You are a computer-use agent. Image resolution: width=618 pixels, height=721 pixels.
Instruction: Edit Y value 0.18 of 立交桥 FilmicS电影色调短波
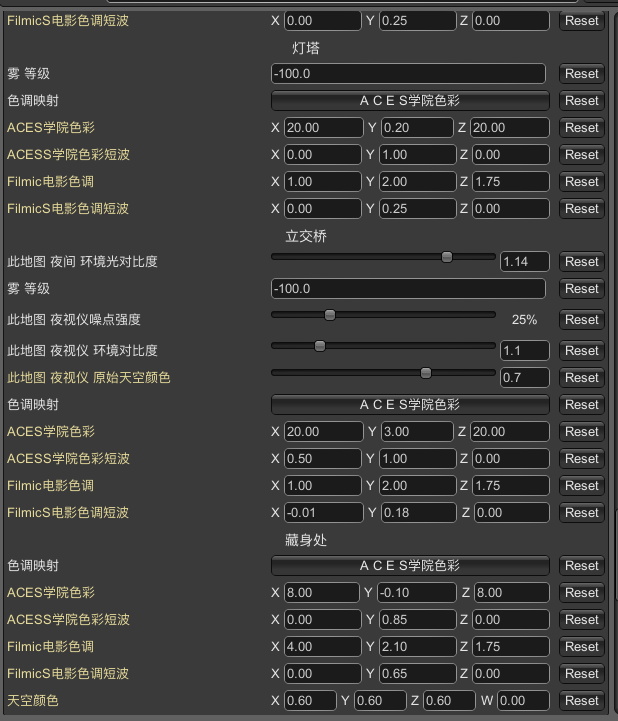[418, 512]
